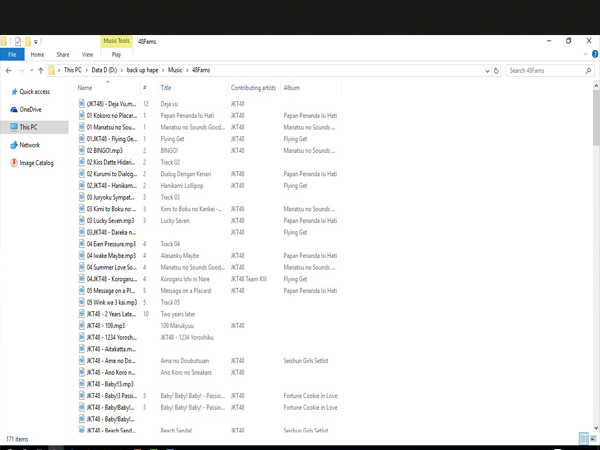
Task: Switch to large icons view in status bar
Action: tap(593, 438)
